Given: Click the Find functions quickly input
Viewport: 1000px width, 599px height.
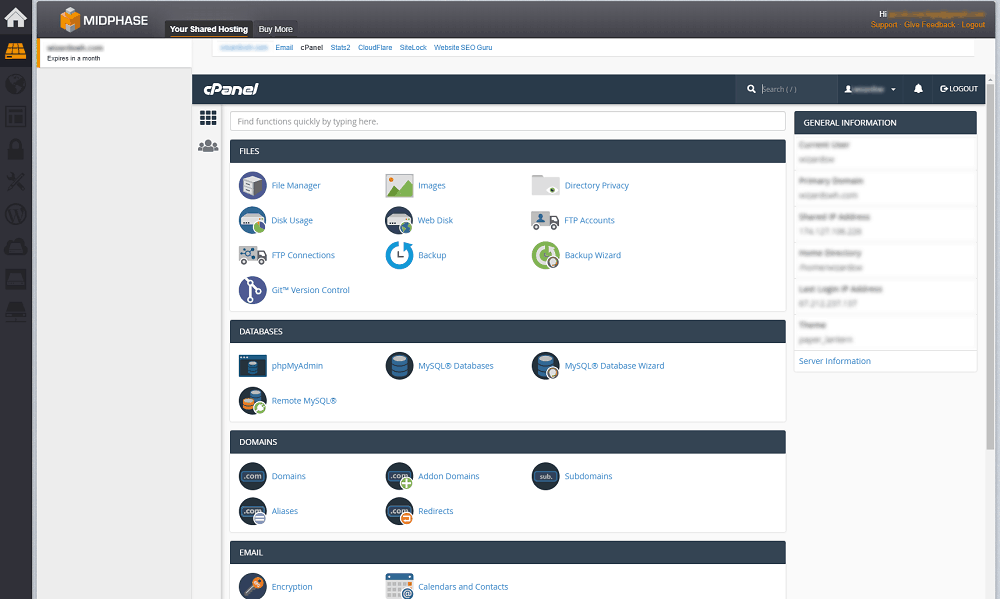Looking at the screenshot, I should point(508,121).
